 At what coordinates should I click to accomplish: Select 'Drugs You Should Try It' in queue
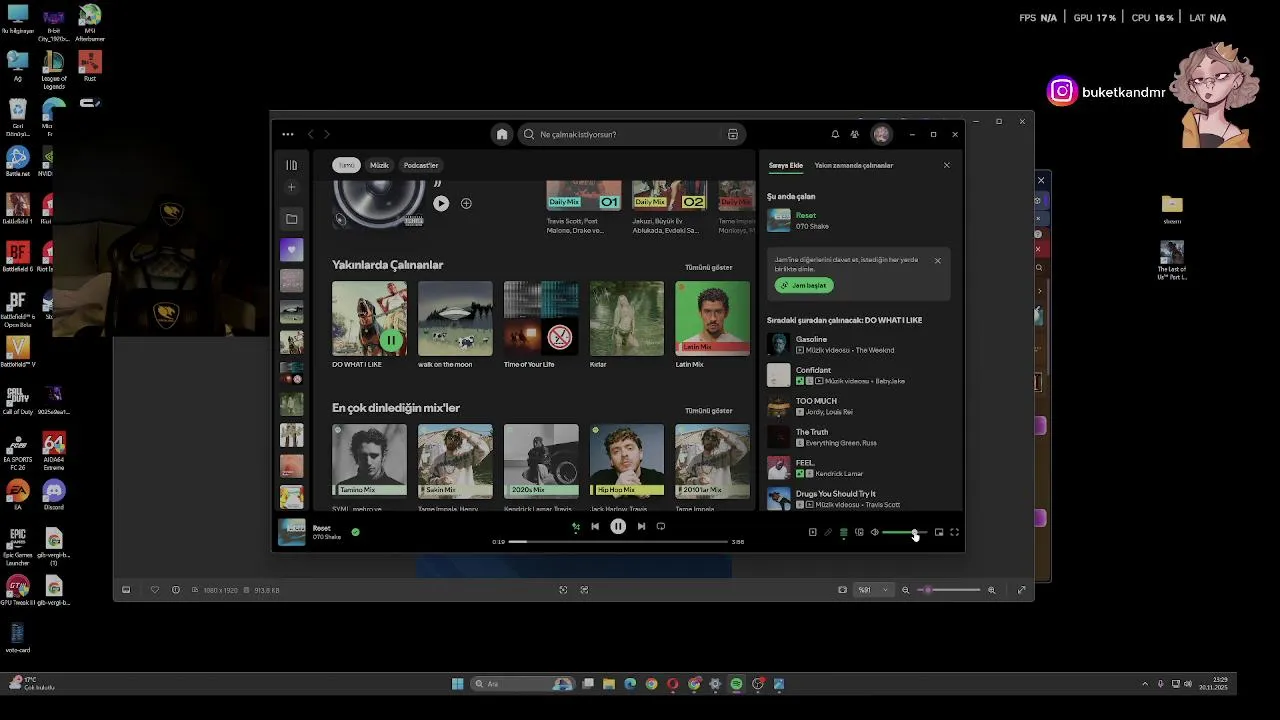858,499
